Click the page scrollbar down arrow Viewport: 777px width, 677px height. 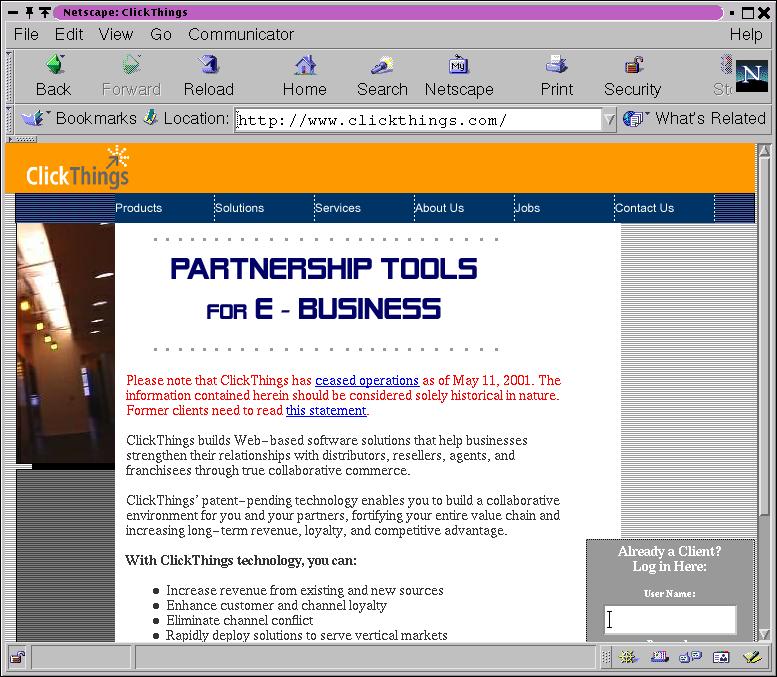(x=764, y=634)
